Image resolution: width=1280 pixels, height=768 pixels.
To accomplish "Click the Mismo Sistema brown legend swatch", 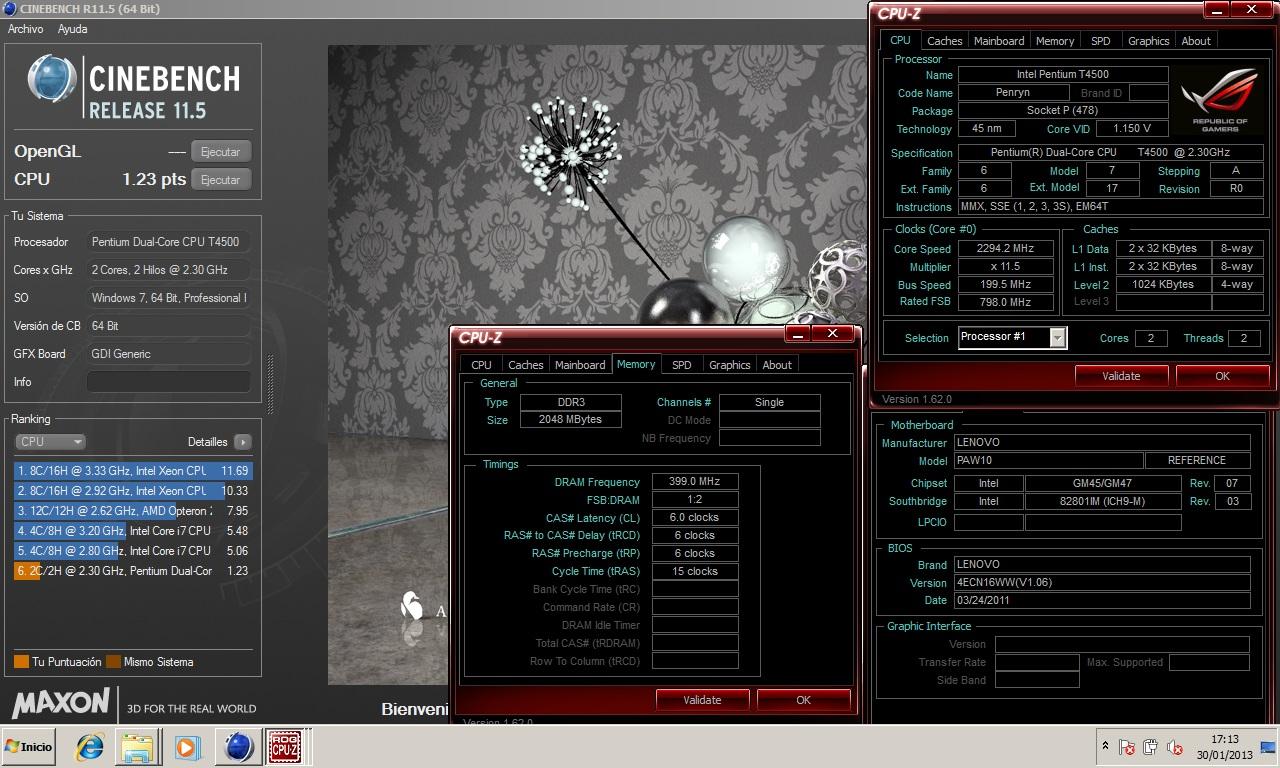I will [114, 662].
